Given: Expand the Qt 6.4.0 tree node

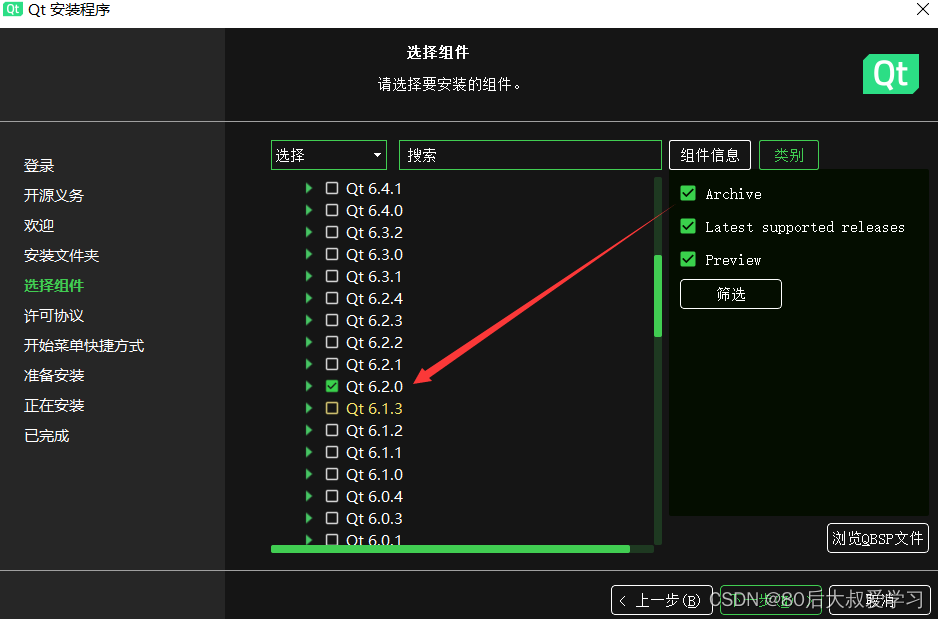Looking at the screenshot, I should click(x=307, y=210).
